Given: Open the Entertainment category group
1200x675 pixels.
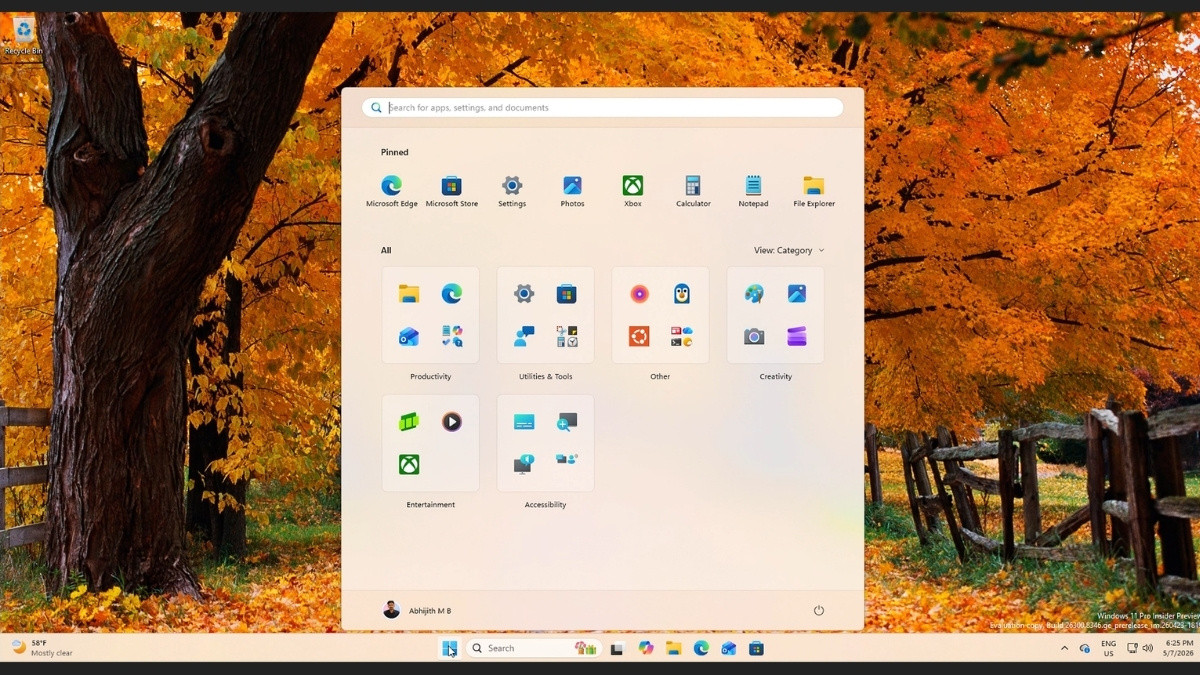Looking at the screenshot, I should 430,443.
